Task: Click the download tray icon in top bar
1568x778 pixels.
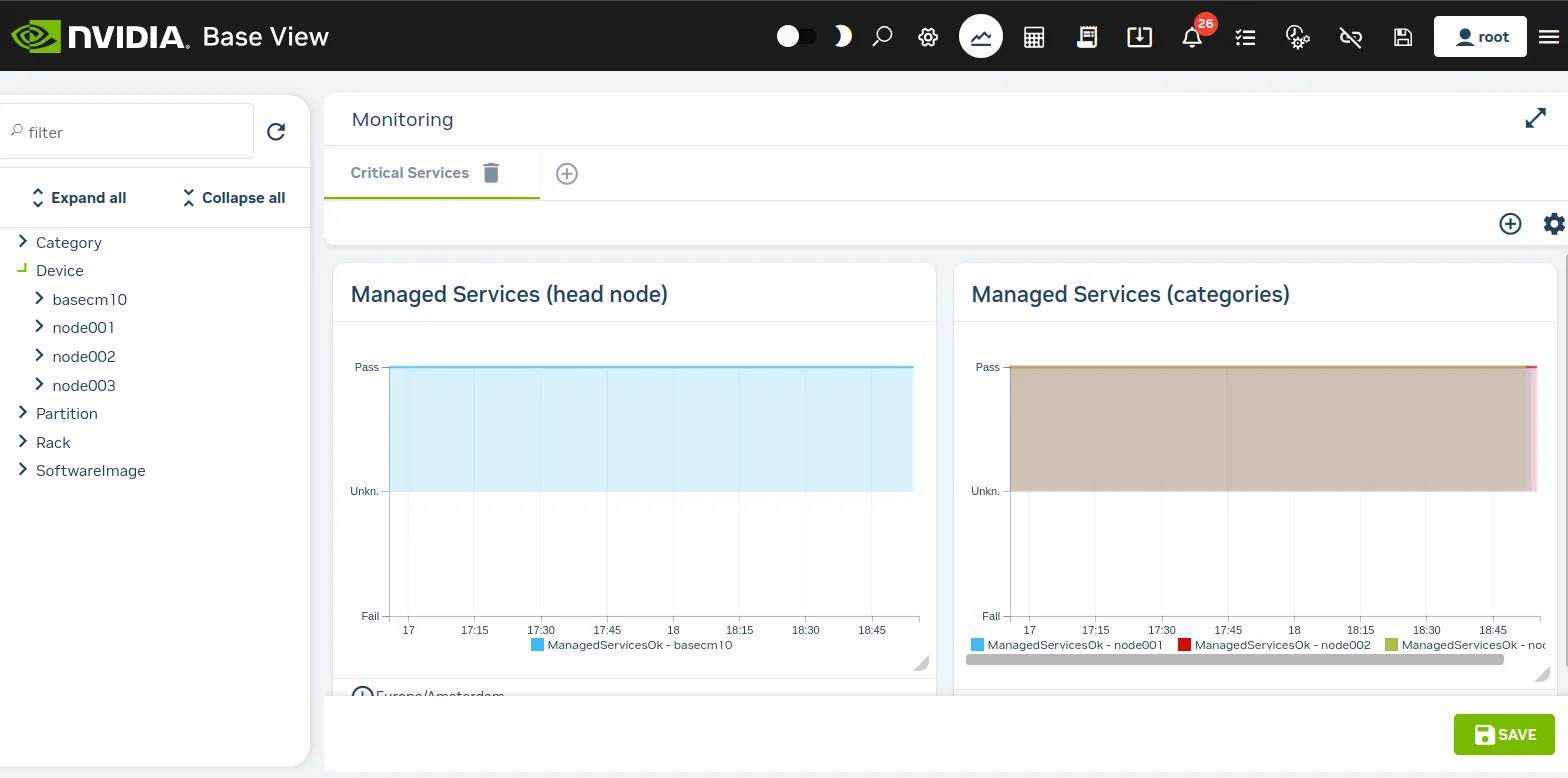Action: (1139, 37)
